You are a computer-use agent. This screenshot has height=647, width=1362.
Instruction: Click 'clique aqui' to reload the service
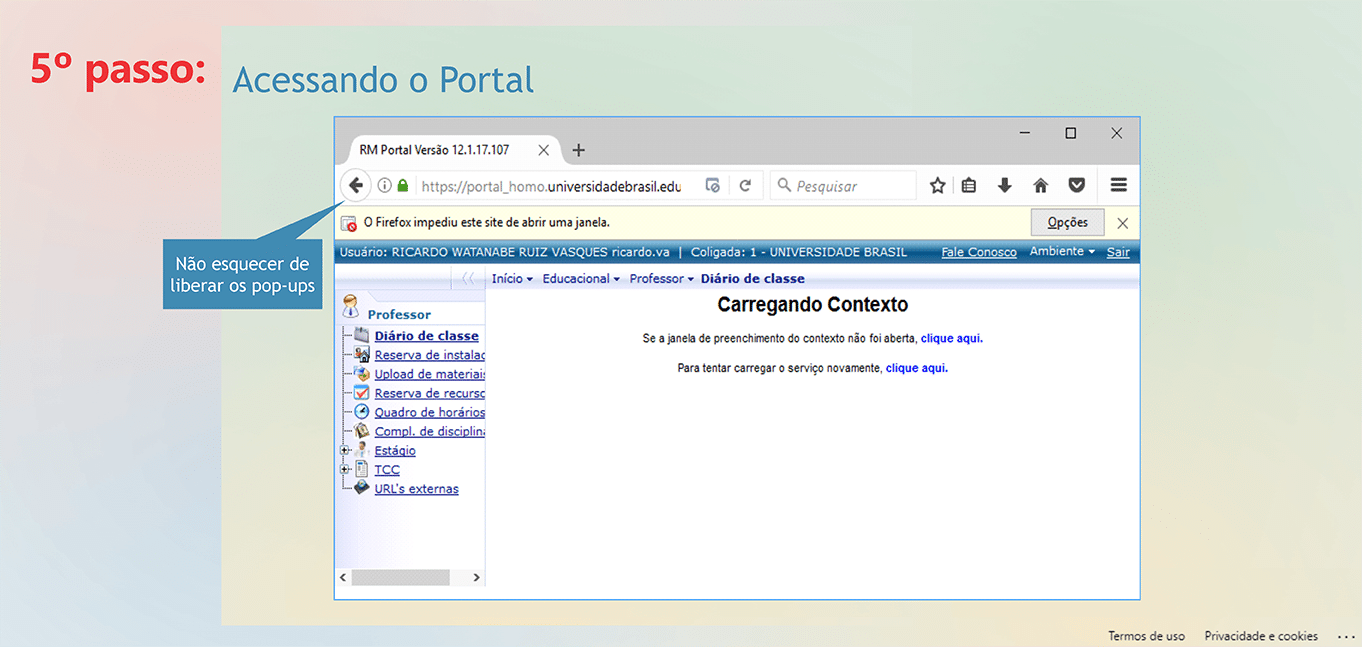point(917,368)
